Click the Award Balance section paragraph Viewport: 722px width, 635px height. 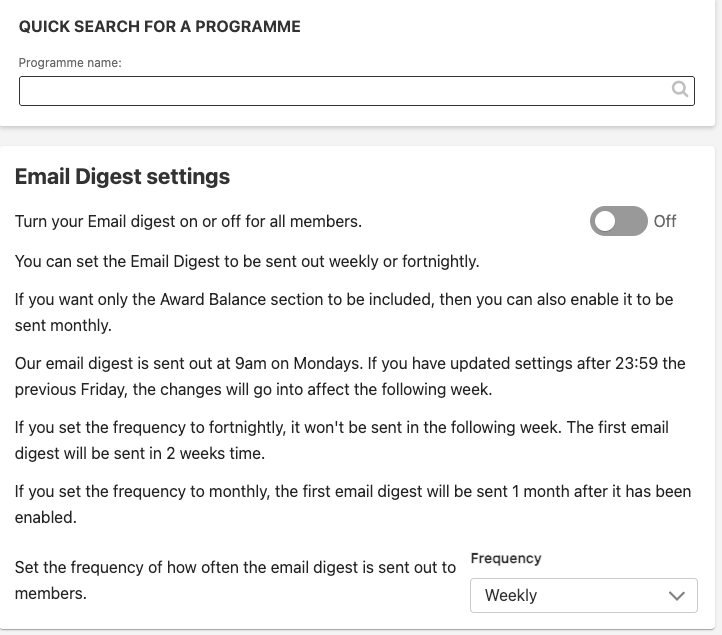click(343, 312)
